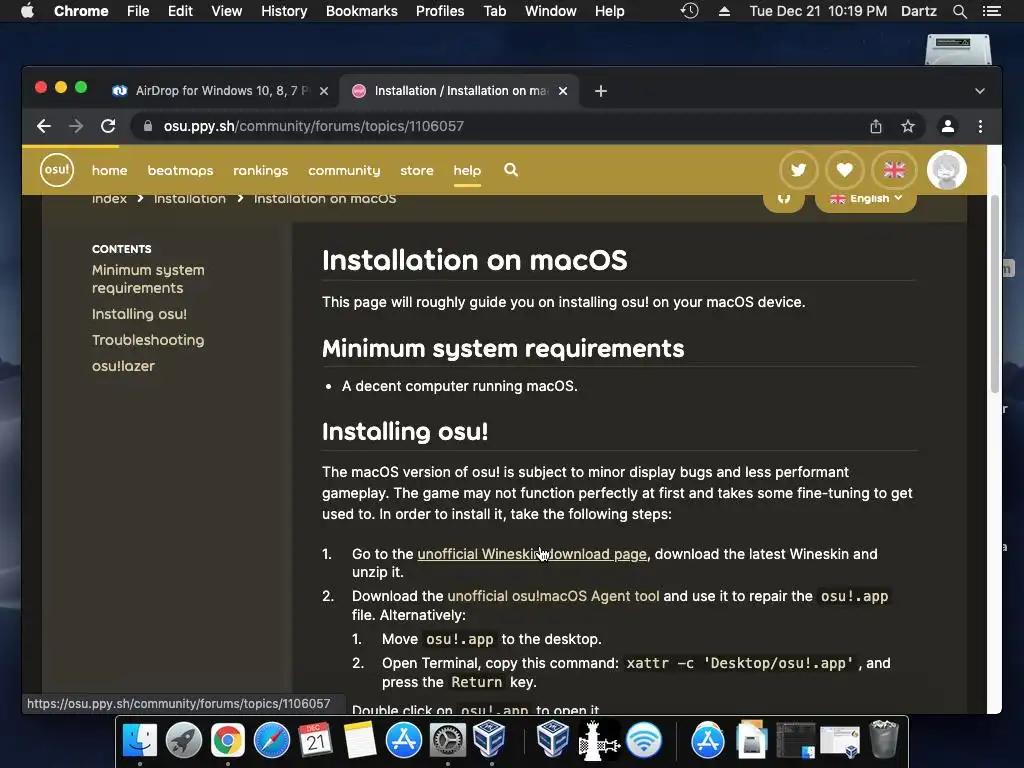The width and height of the screenshot is (1024, 768).
Task: Open the help nav link
Action: [467, 170]
